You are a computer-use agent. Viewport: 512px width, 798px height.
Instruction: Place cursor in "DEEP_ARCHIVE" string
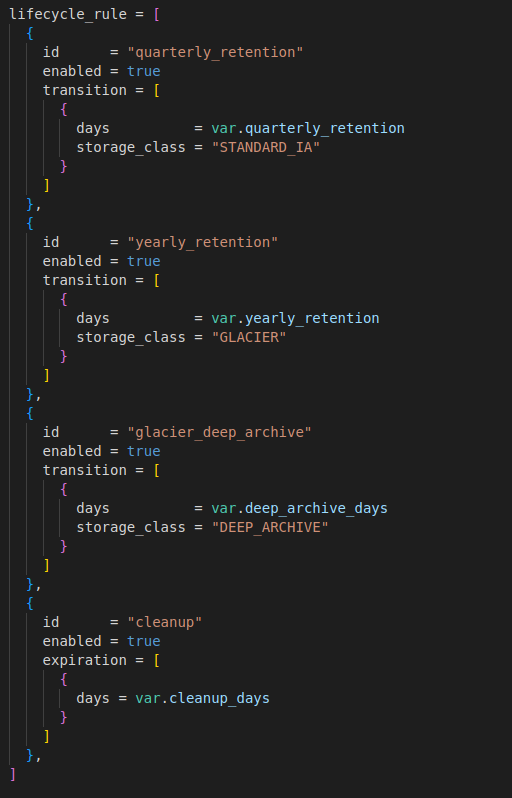pos(270,527)
